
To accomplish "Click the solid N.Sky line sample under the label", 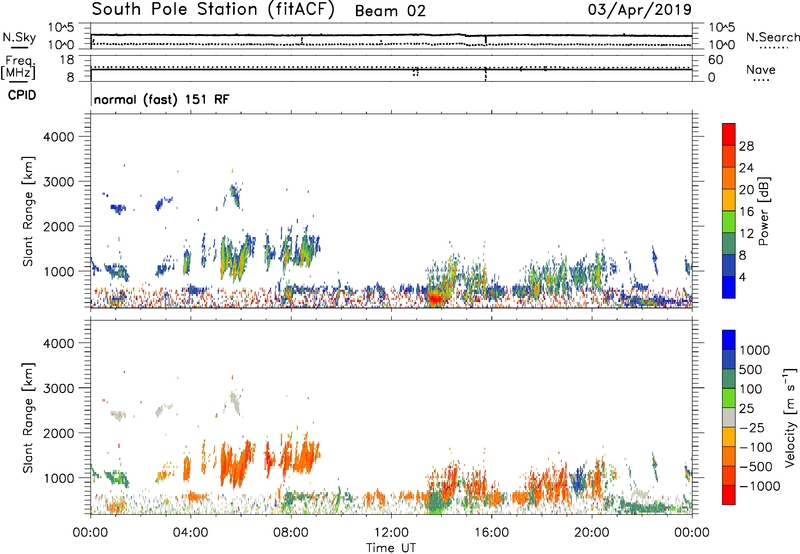I will (x=19, y=47).
